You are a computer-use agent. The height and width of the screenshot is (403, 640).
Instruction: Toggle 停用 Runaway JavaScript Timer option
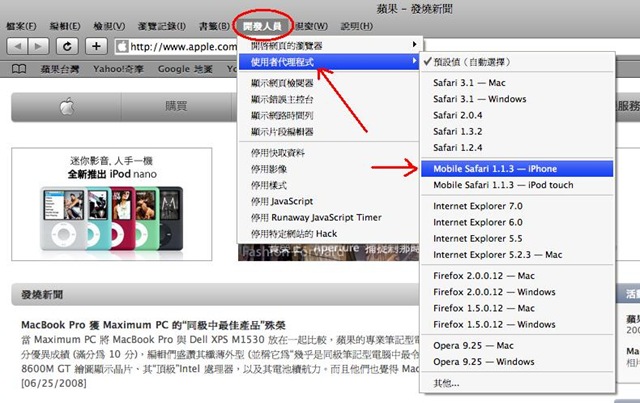pyautogui.click(x=329, y=218)
